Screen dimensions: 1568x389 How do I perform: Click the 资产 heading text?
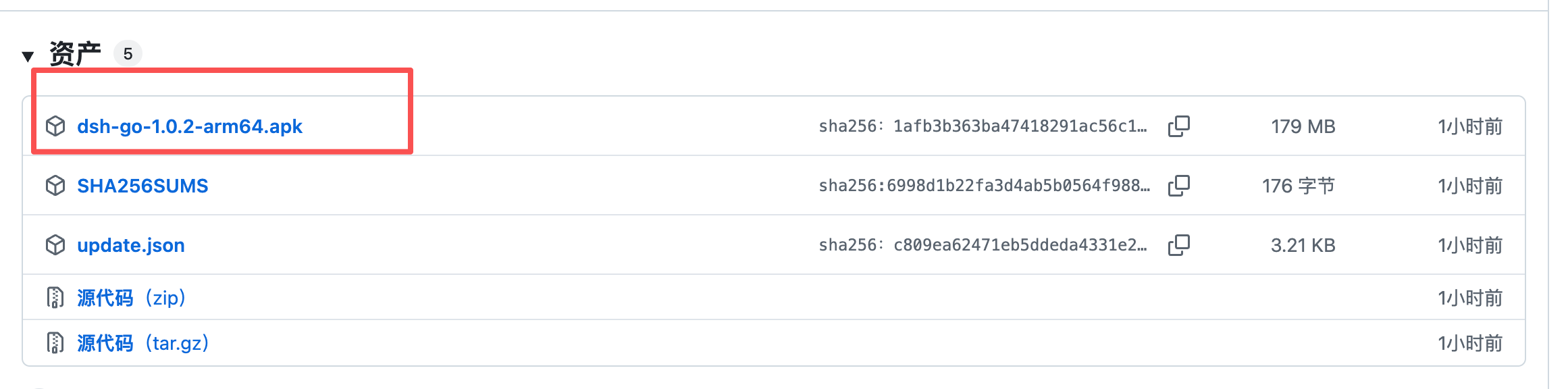[x=75, y=53]
